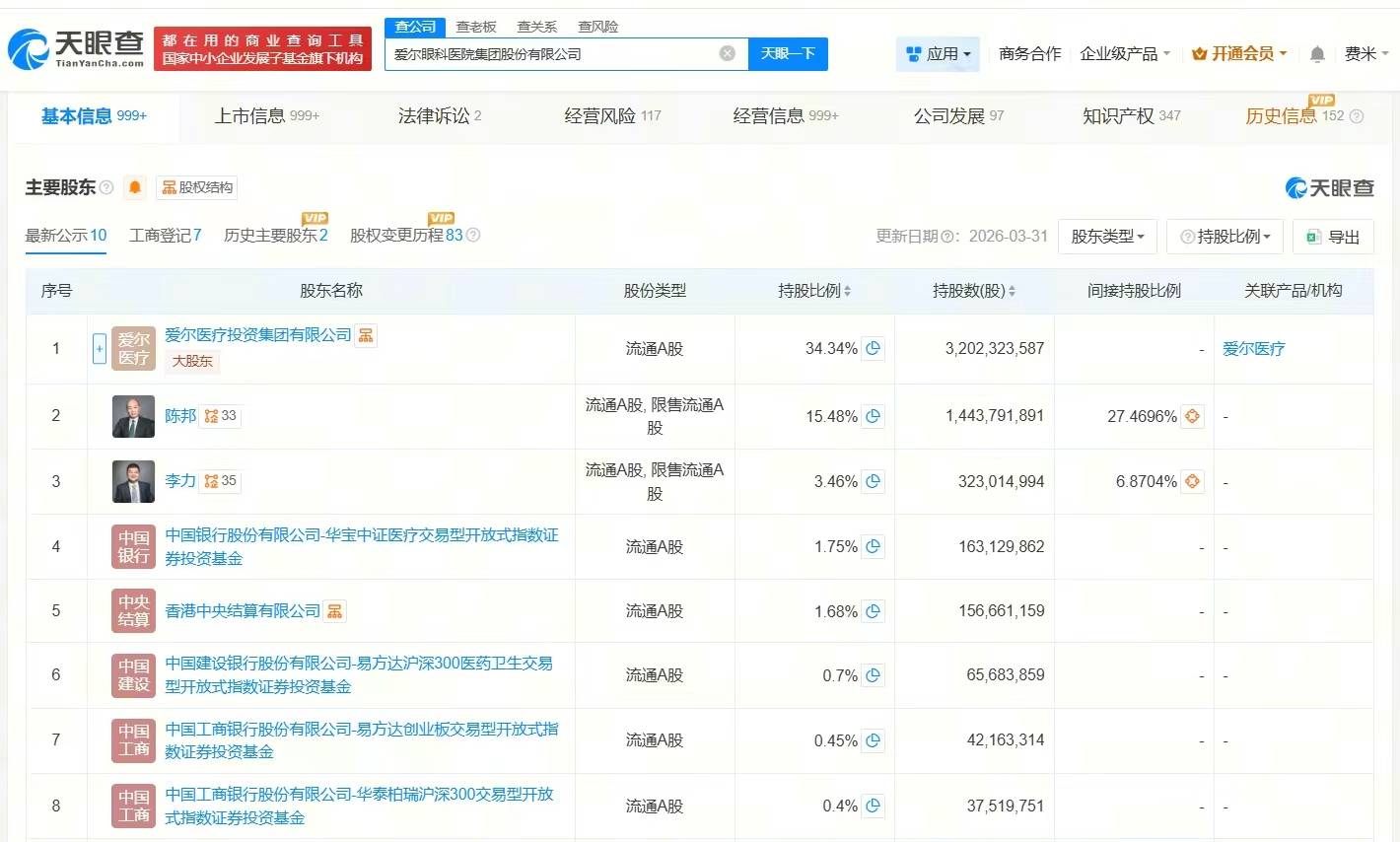Screen dimensions: 1400x842
Task: Open the 法律诉讼 tab
Action: point(440,116)
